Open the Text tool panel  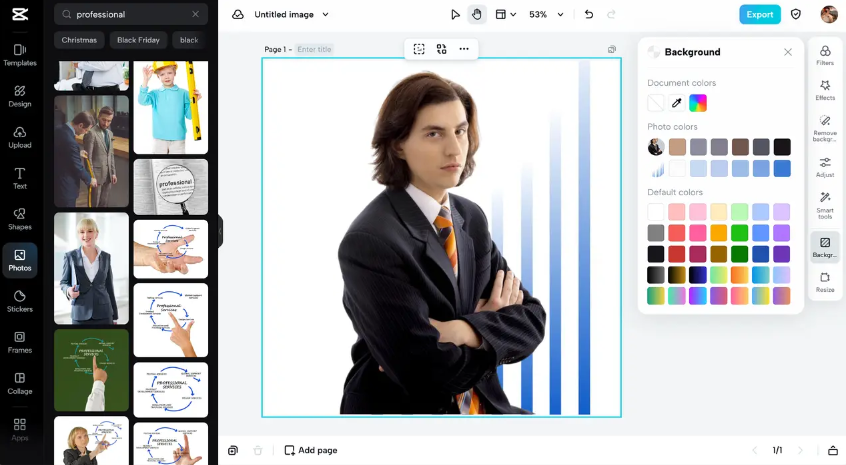(x=20, y=179)
